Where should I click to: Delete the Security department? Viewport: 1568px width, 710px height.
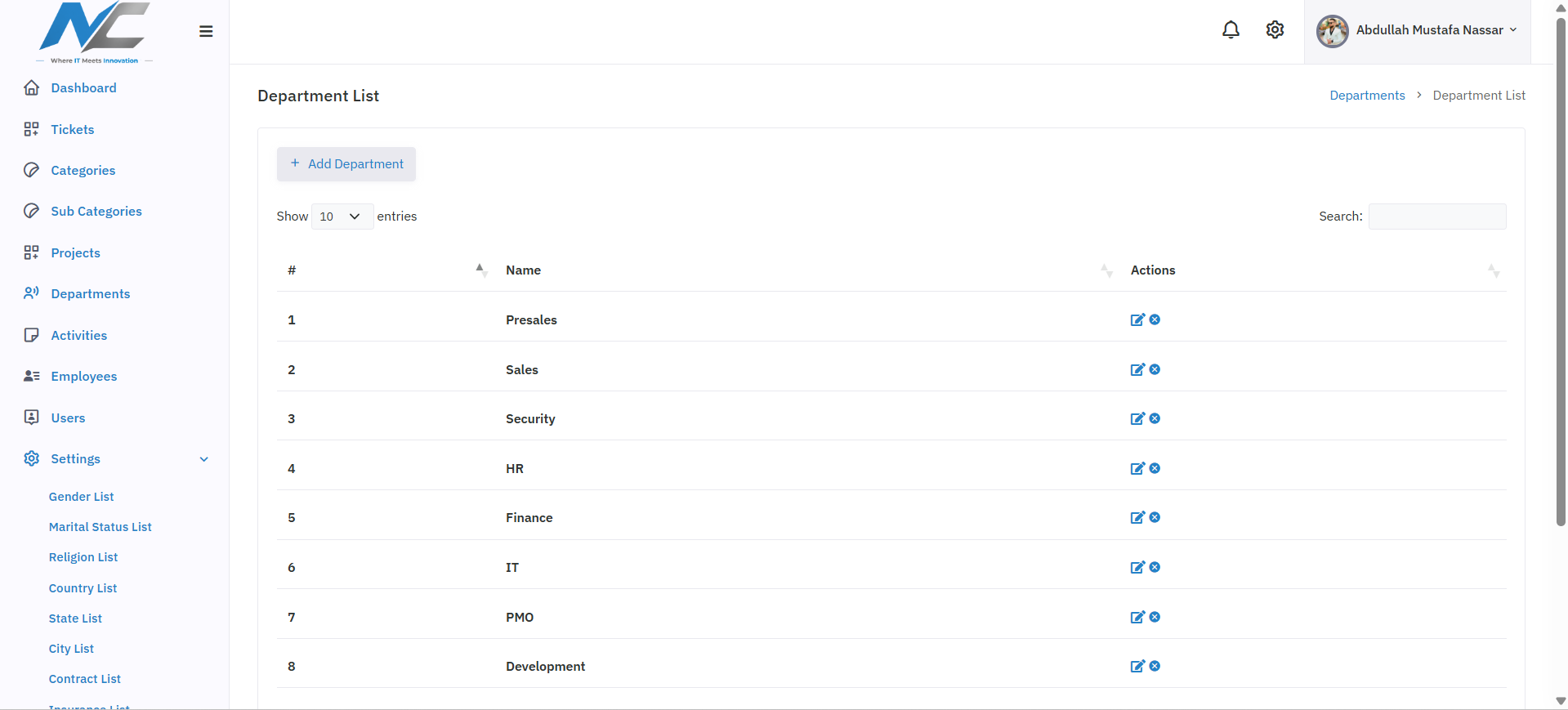1155,418
